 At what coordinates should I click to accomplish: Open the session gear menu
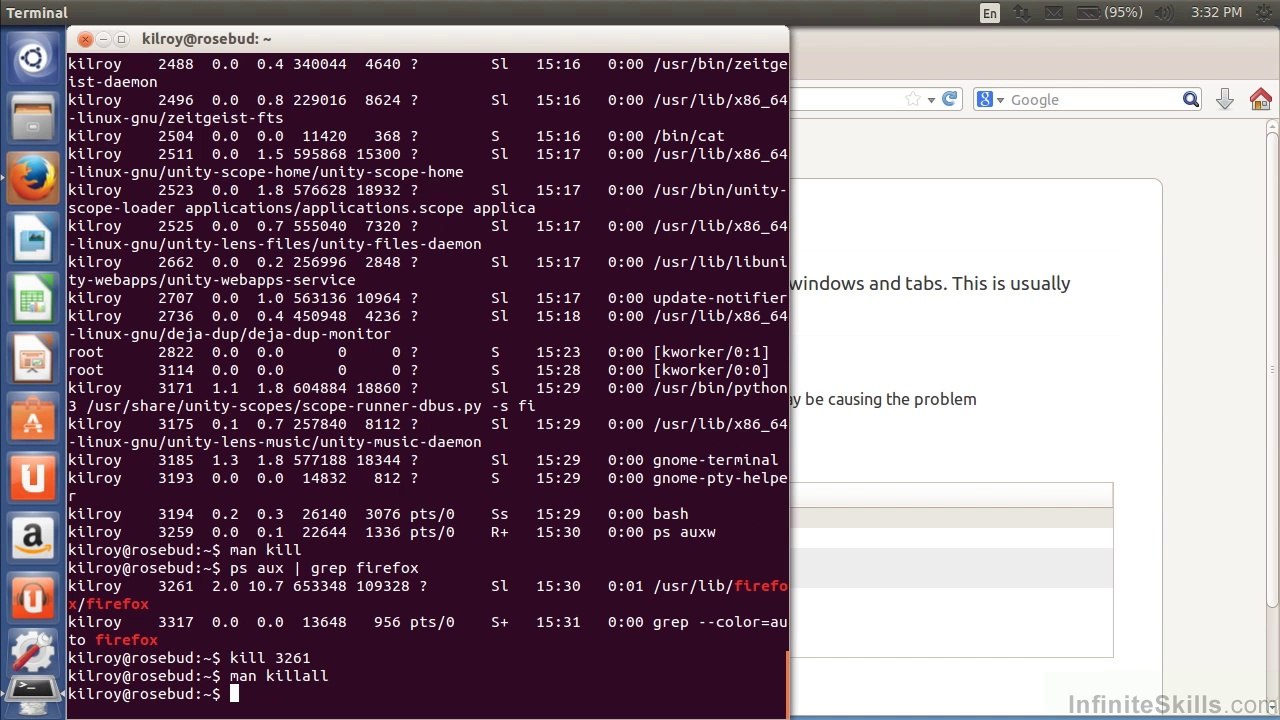[1263, 13]
